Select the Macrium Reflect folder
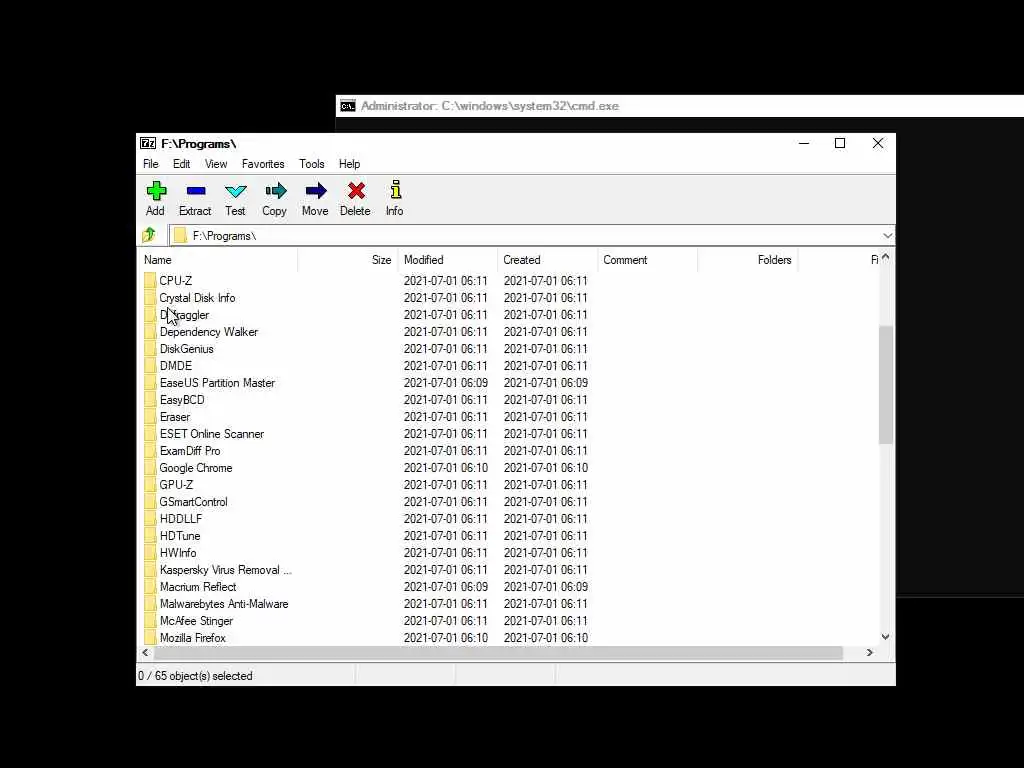Screen dimensions: 1024x768 click(x=198, y=586)
